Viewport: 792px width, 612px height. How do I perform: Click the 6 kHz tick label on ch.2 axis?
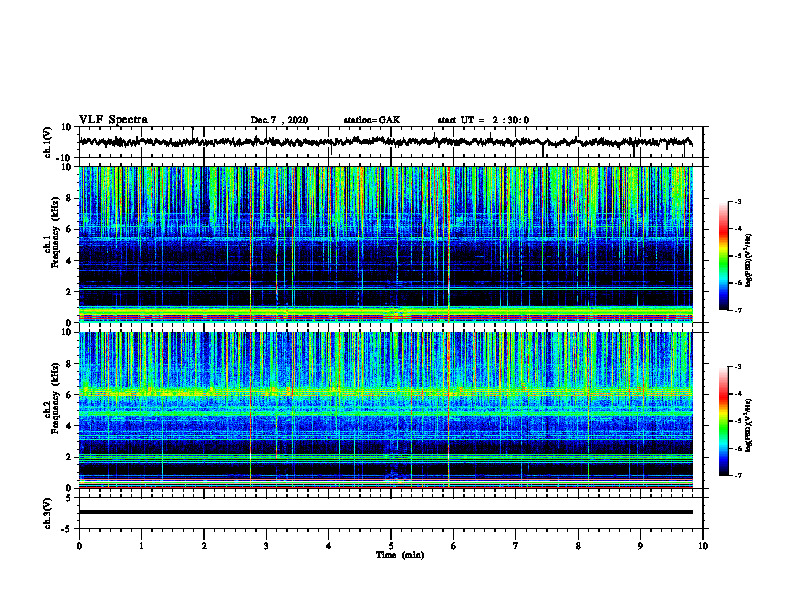69,395
